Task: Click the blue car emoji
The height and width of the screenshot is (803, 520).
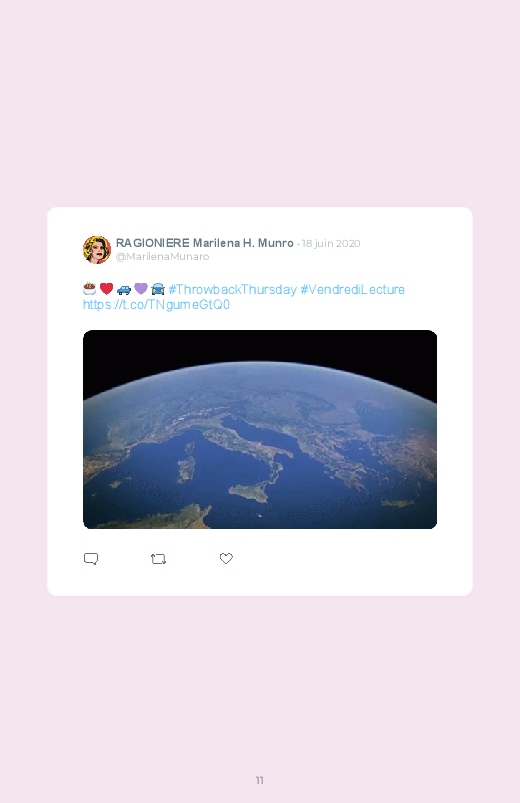Action: 124,289
